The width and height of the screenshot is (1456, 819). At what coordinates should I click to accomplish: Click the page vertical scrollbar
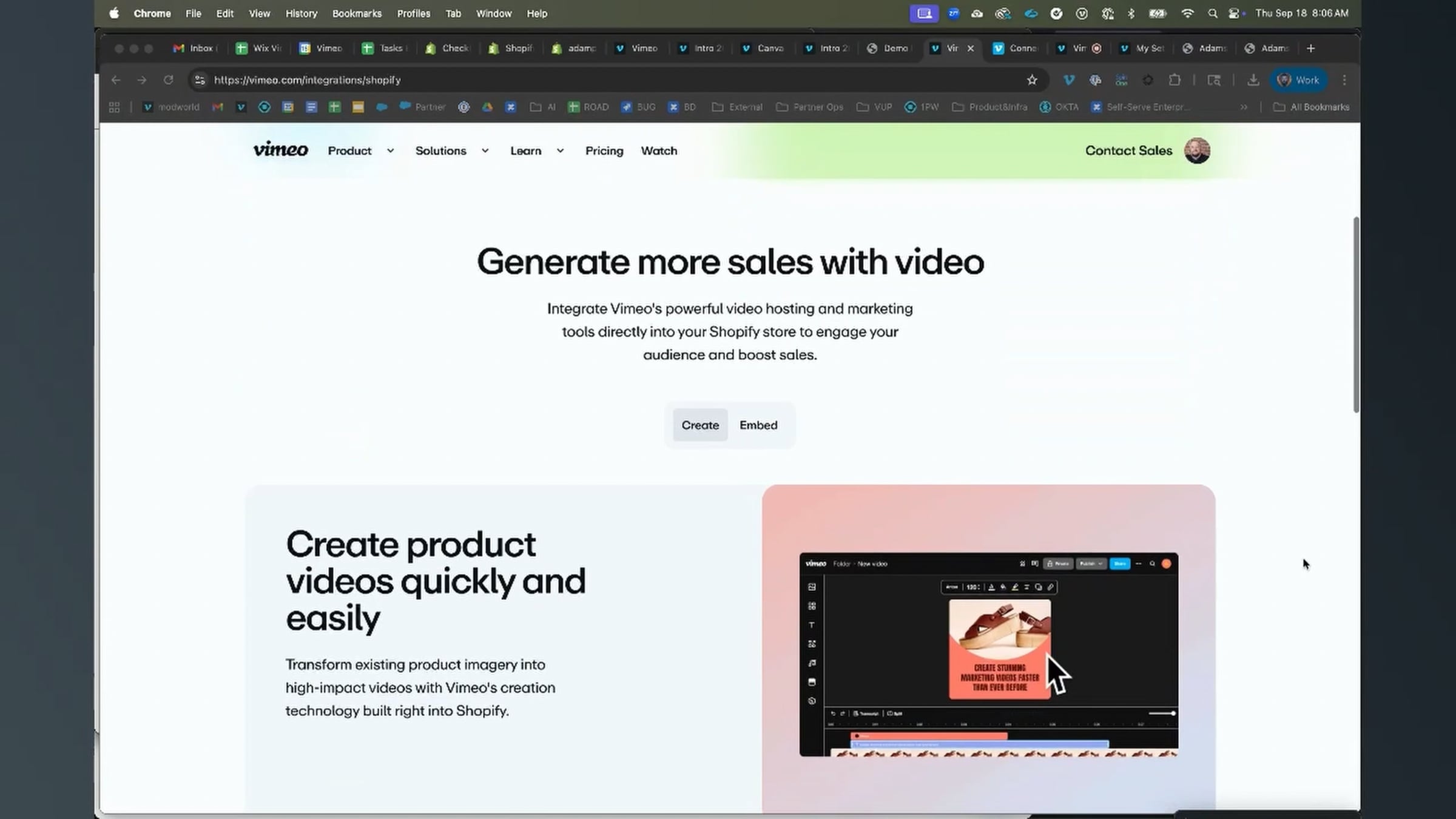click(x=1356, y=314)
